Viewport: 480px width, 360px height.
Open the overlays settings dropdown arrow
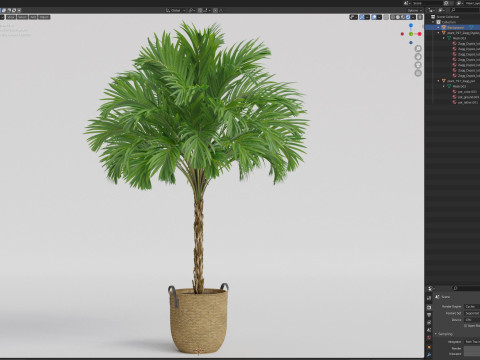[379, 17]
